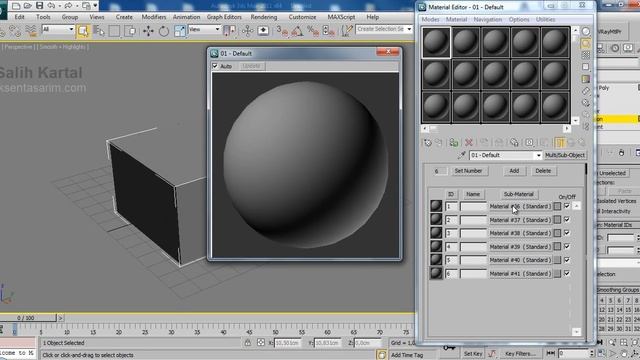
Task: Open Material Editor Utilities menu
Action: click(545, 20)
